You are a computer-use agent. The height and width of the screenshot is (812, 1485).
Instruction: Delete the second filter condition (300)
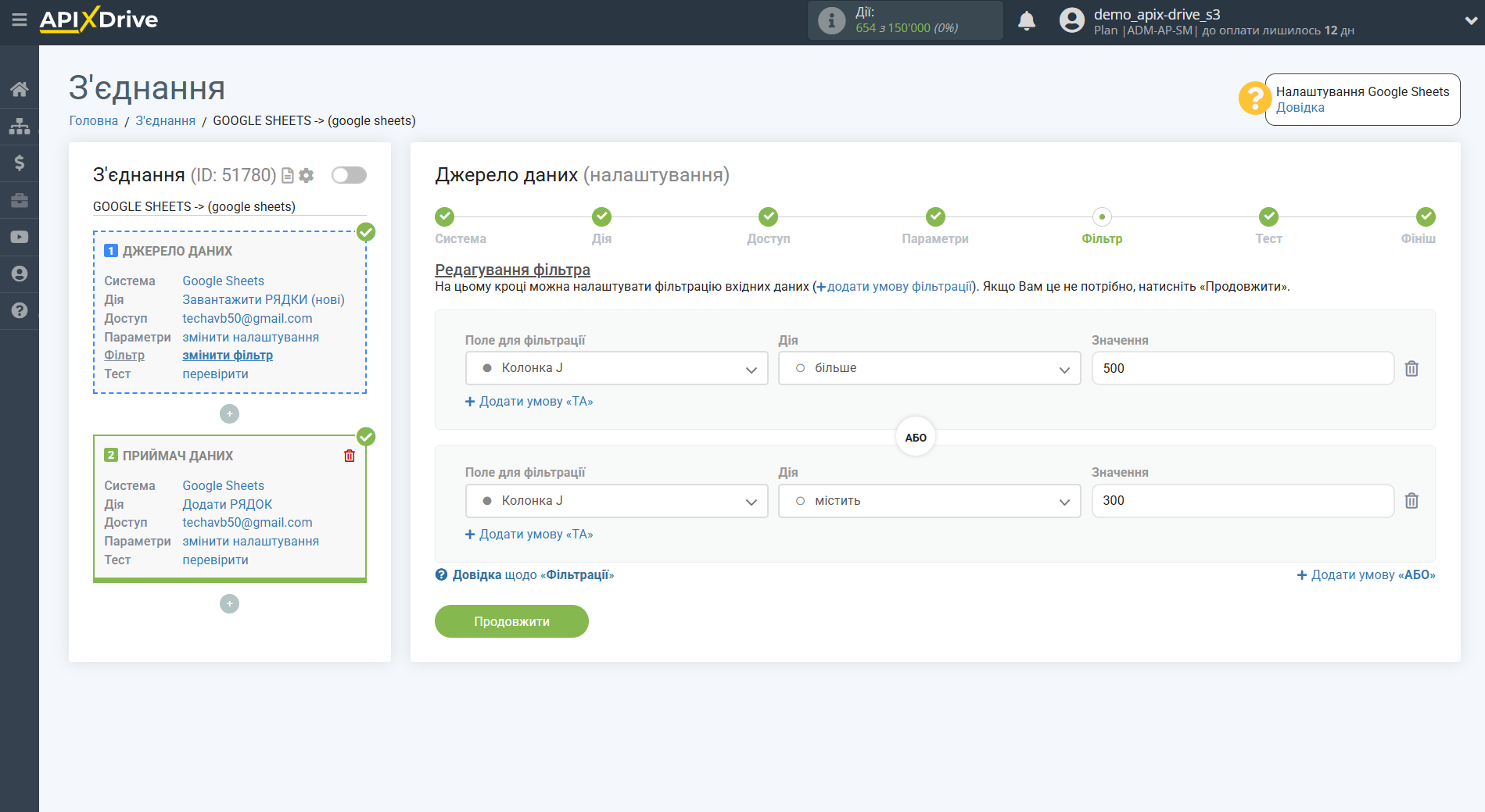click(x=1411, y=500)
